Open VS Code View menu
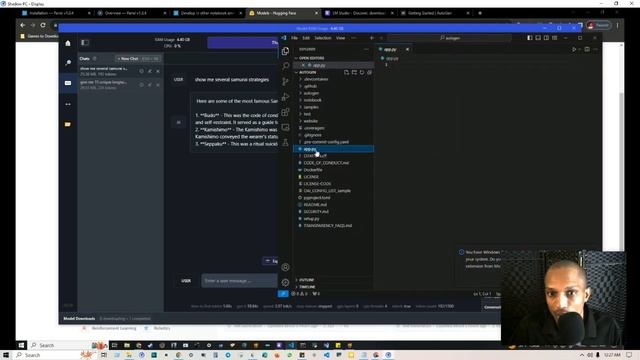The image size is (640, 360). 340,38
